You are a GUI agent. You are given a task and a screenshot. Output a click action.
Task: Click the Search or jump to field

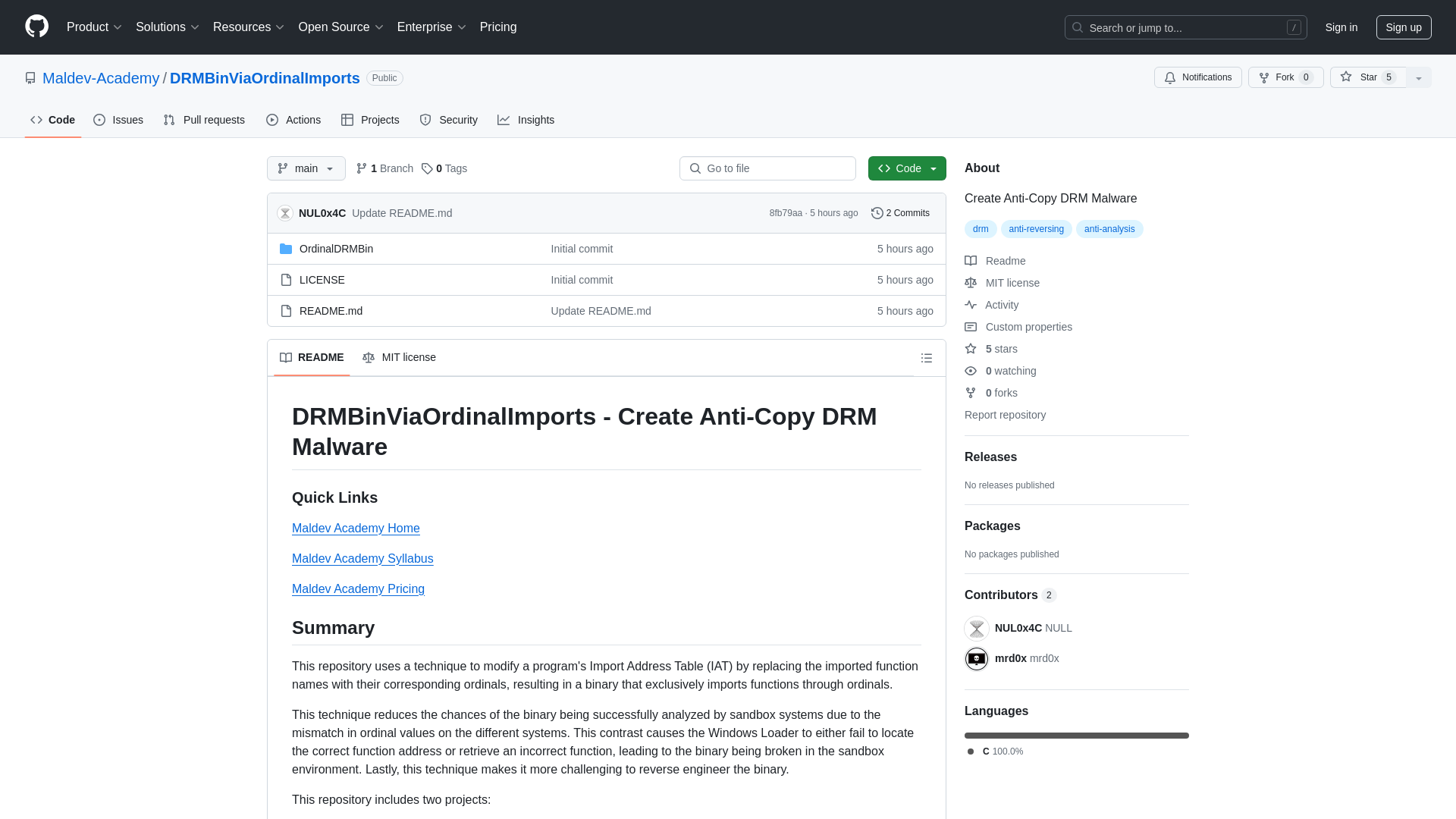click(1185, 27)
